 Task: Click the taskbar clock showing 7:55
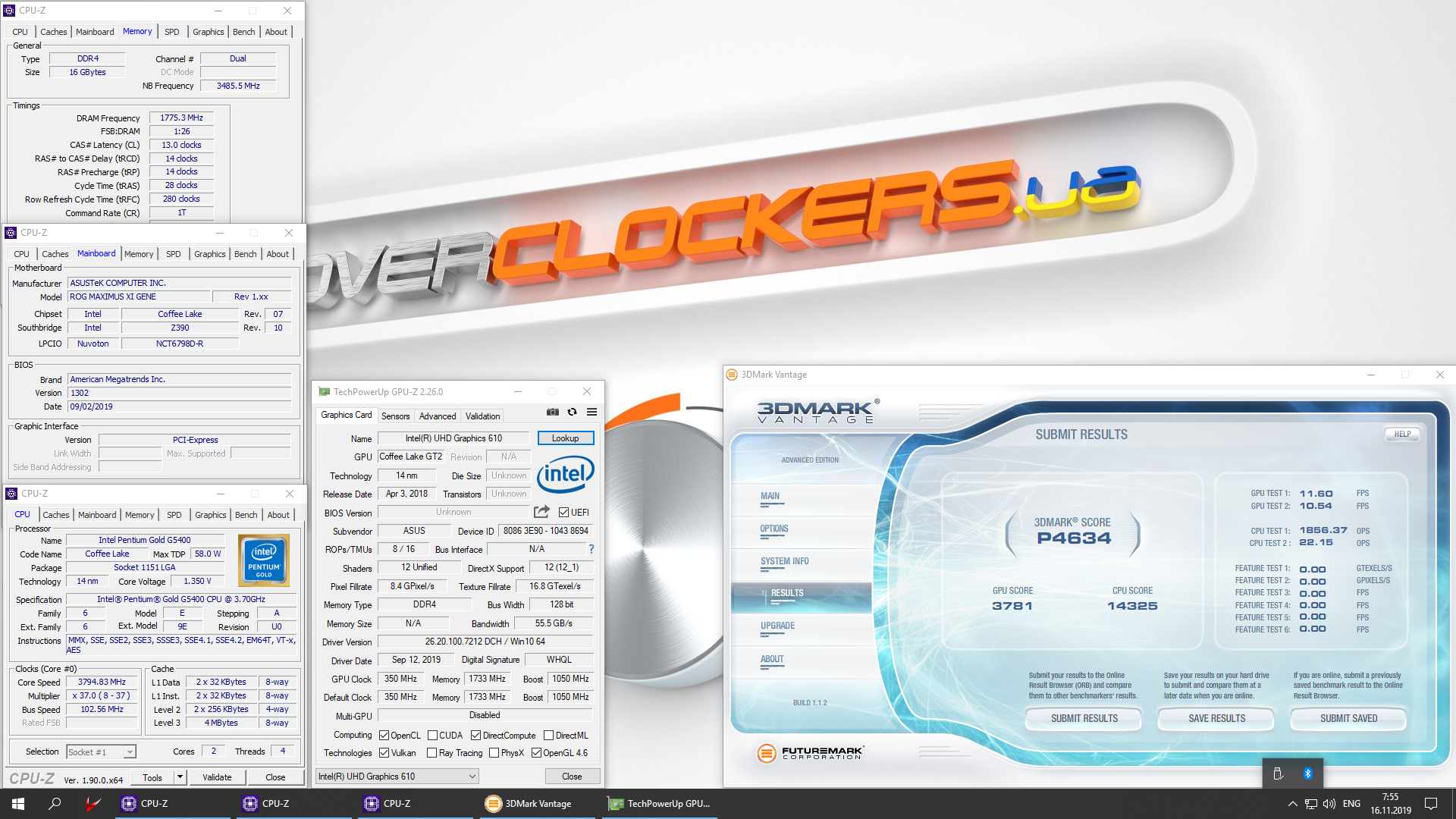pos(1391,804)
